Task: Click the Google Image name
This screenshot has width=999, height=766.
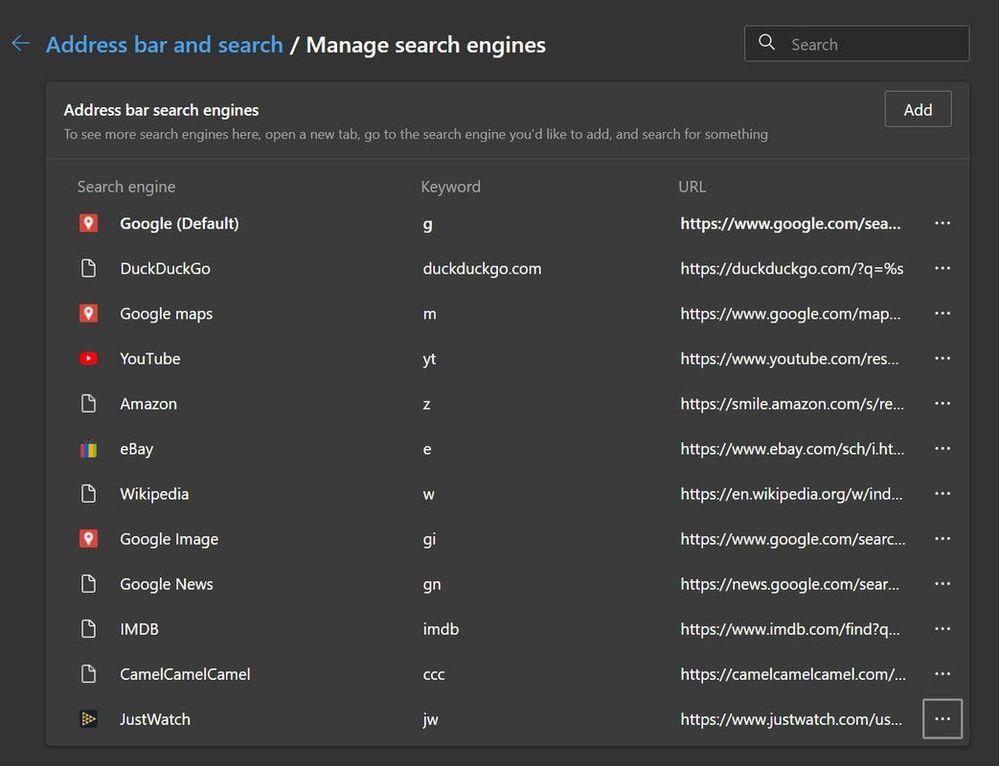Action: [x=169, y=540]
